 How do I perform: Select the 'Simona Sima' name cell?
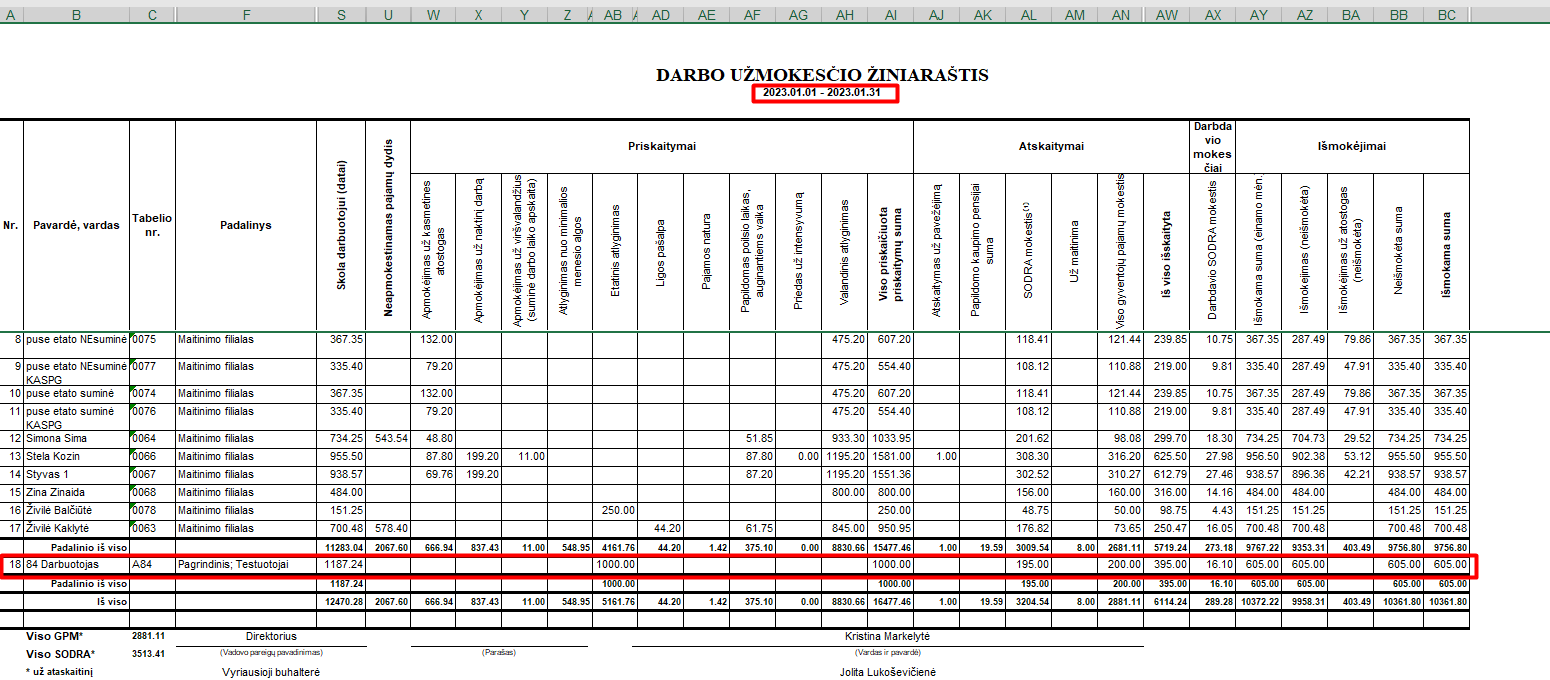(x=76, y=439)
